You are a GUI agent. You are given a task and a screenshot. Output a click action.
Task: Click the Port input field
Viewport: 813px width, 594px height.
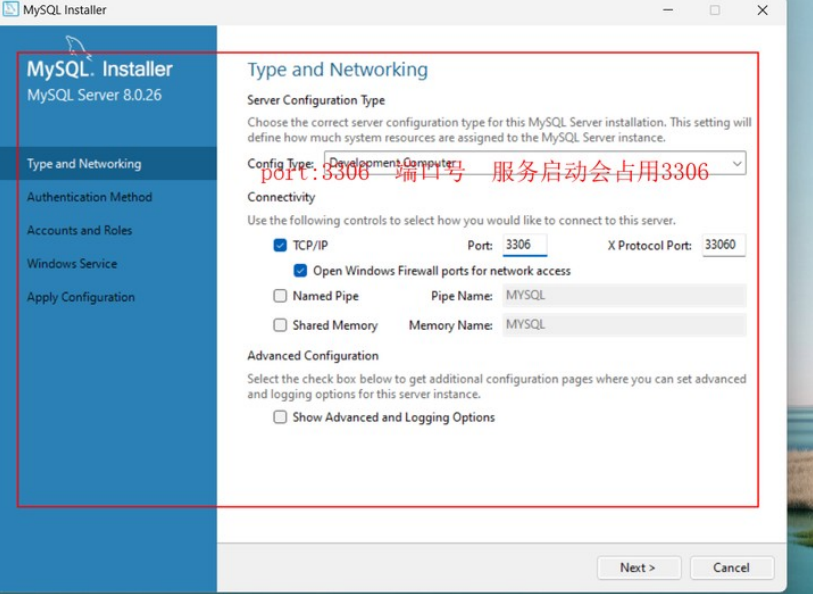pyautogui.click(x=525, y=245)
